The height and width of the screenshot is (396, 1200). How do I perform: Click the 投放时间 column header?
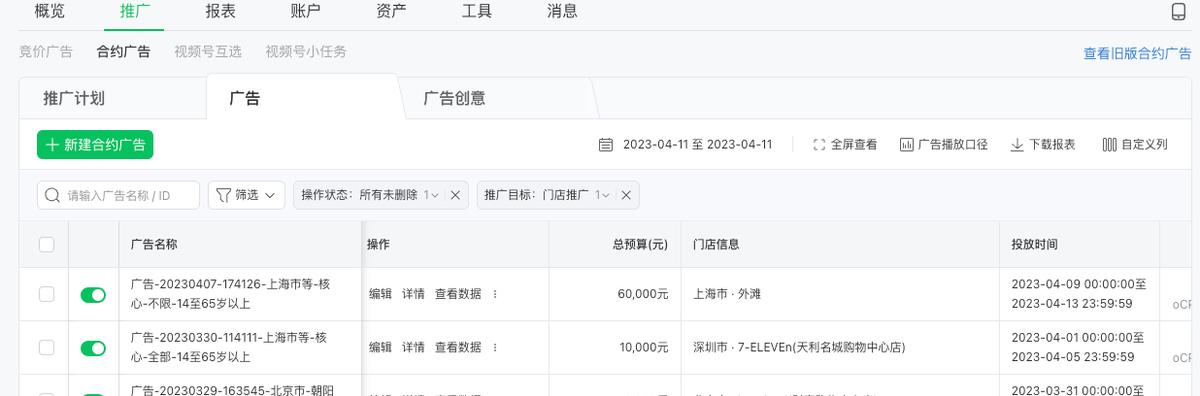click(1035, 244)
